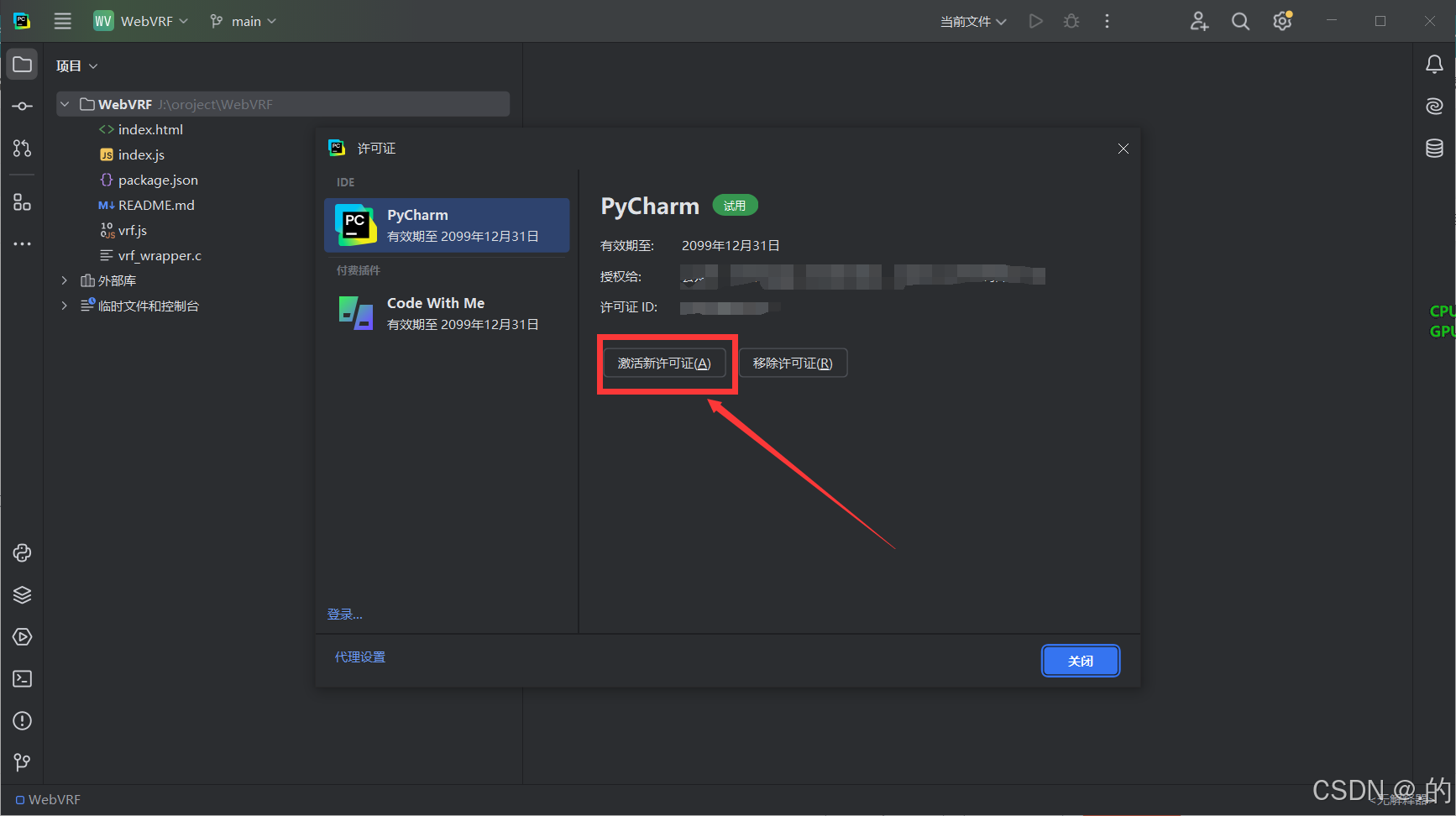This screenshot has width=1456, height=816.
Task: Open the Problems tool window
Action: click(x=23, y=720)
